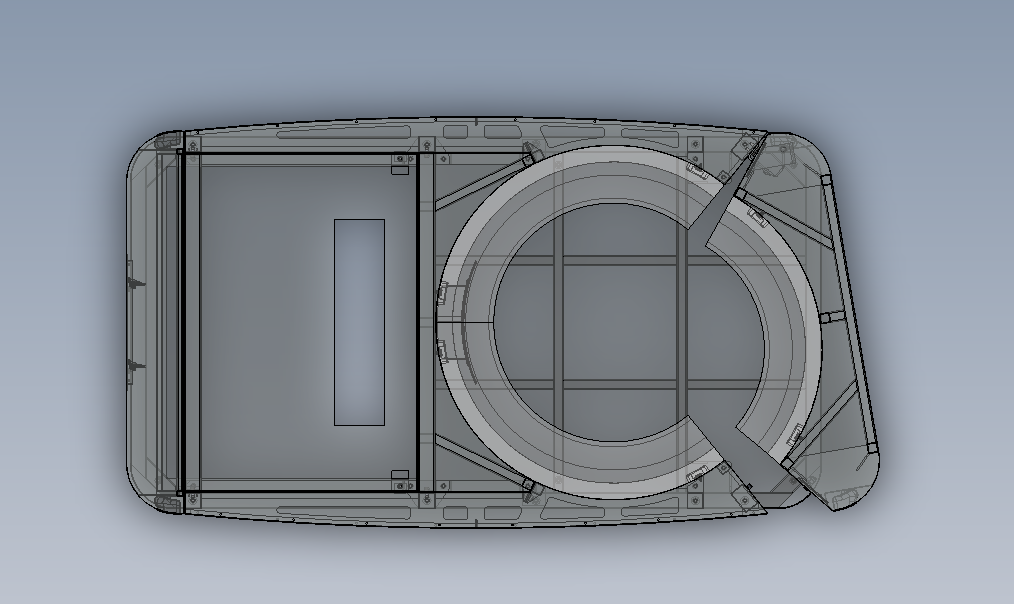Click the upper hinge on the left outer edge
Image resolution: width=1014 pixels, height=604 pixels.
pos(131,283)
